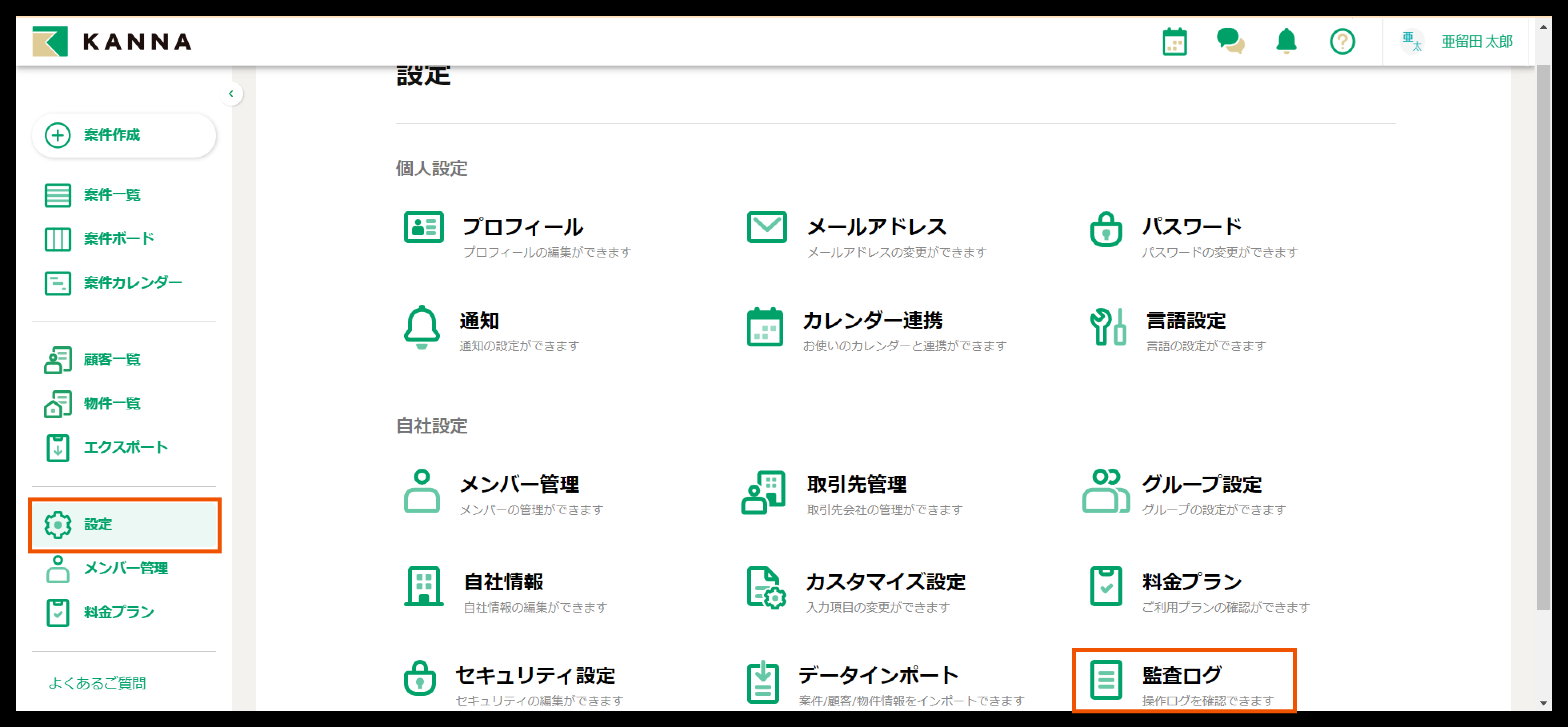The width and height of the screenshot is (1568, 727).
Task: Open the help question mark icon
Action: [x=1342, y=41]
